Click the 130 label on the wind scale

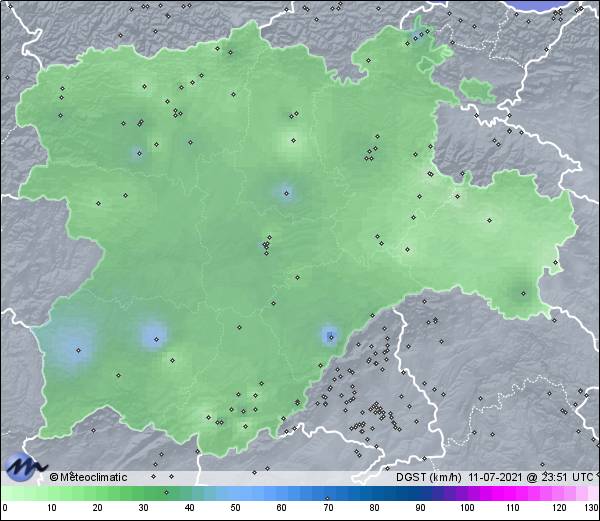coord(591,508)
